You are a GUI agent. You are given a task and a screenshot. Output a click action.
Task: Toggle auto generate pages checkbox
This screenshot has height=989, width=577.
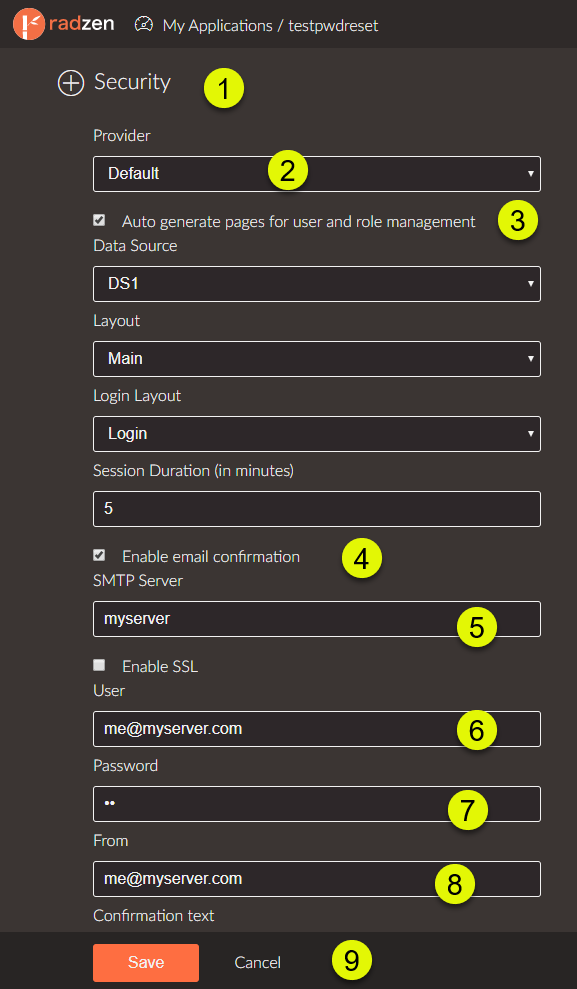click(99, 220)
